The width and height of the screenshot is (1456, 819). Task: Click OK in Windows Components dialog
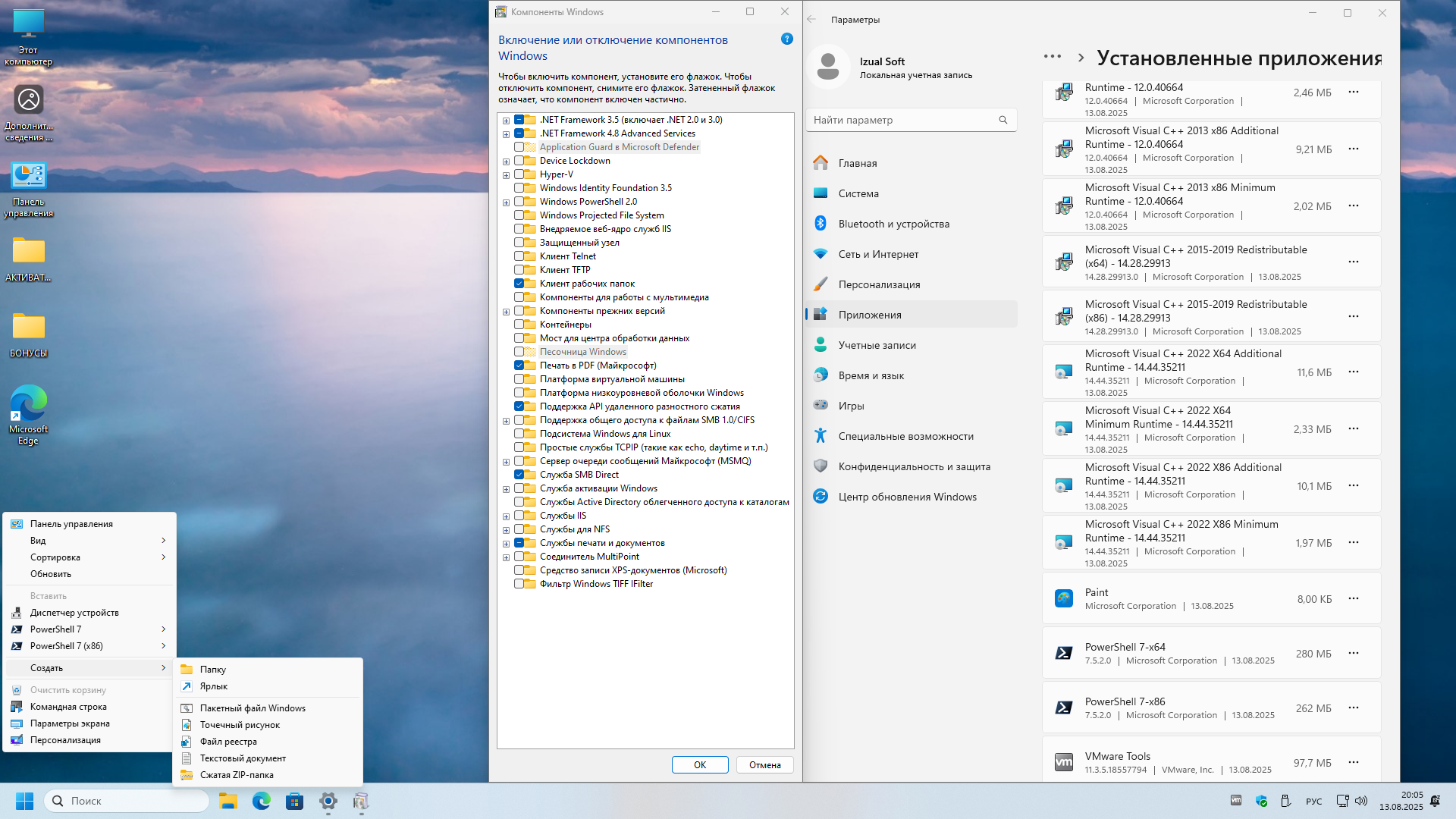click(700, 764)
